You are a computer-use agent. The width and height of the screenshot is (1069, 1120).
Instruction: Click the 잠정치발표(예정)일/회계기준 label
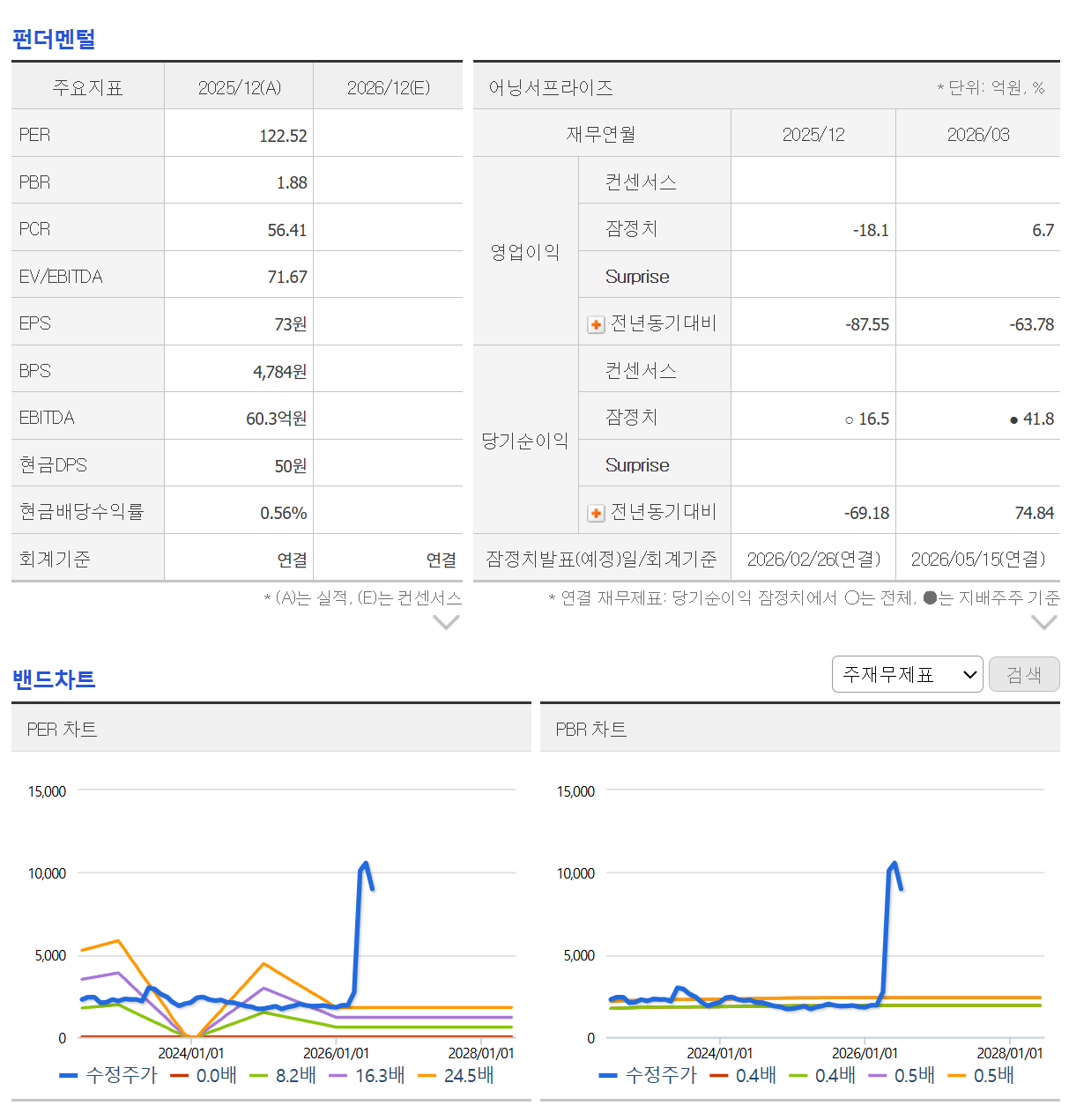coord(601,559)
